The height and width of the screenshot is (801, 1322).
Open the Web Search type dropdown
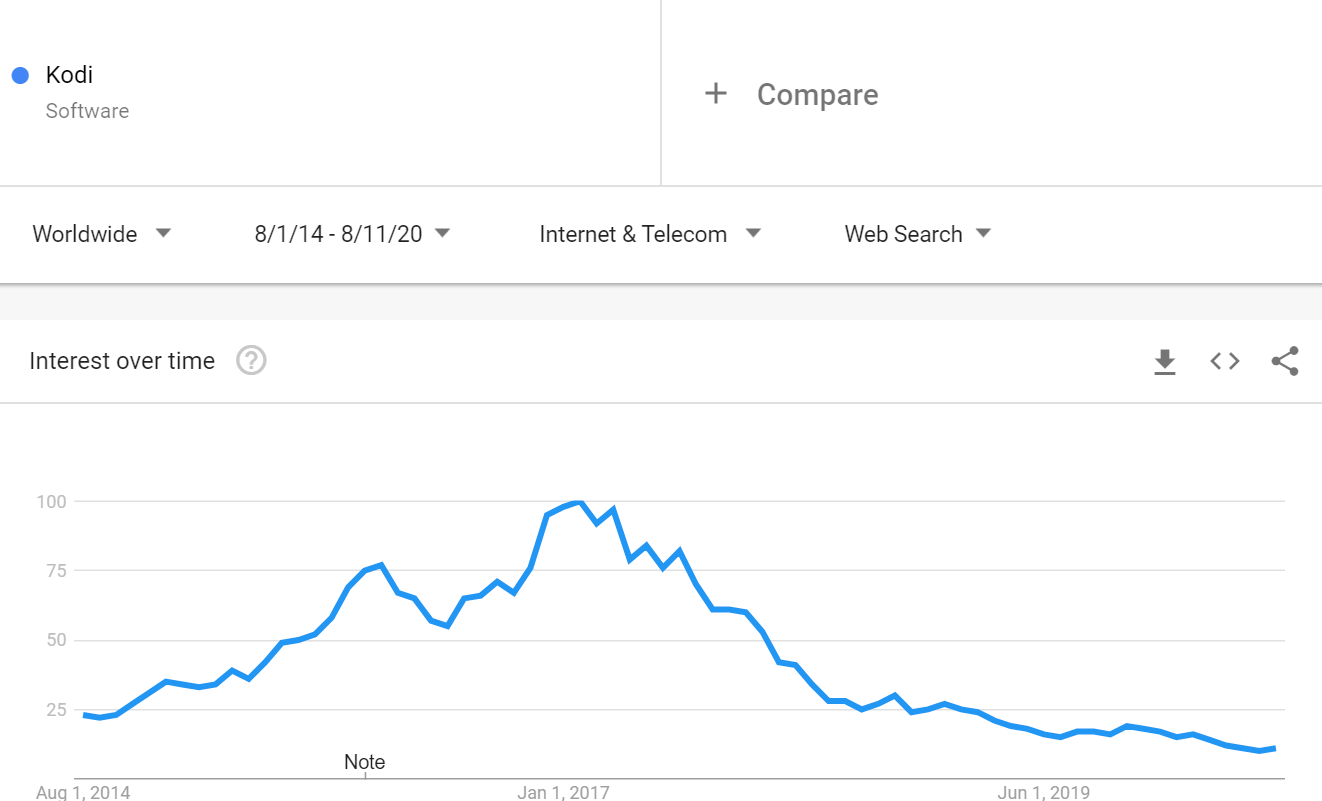918,234
